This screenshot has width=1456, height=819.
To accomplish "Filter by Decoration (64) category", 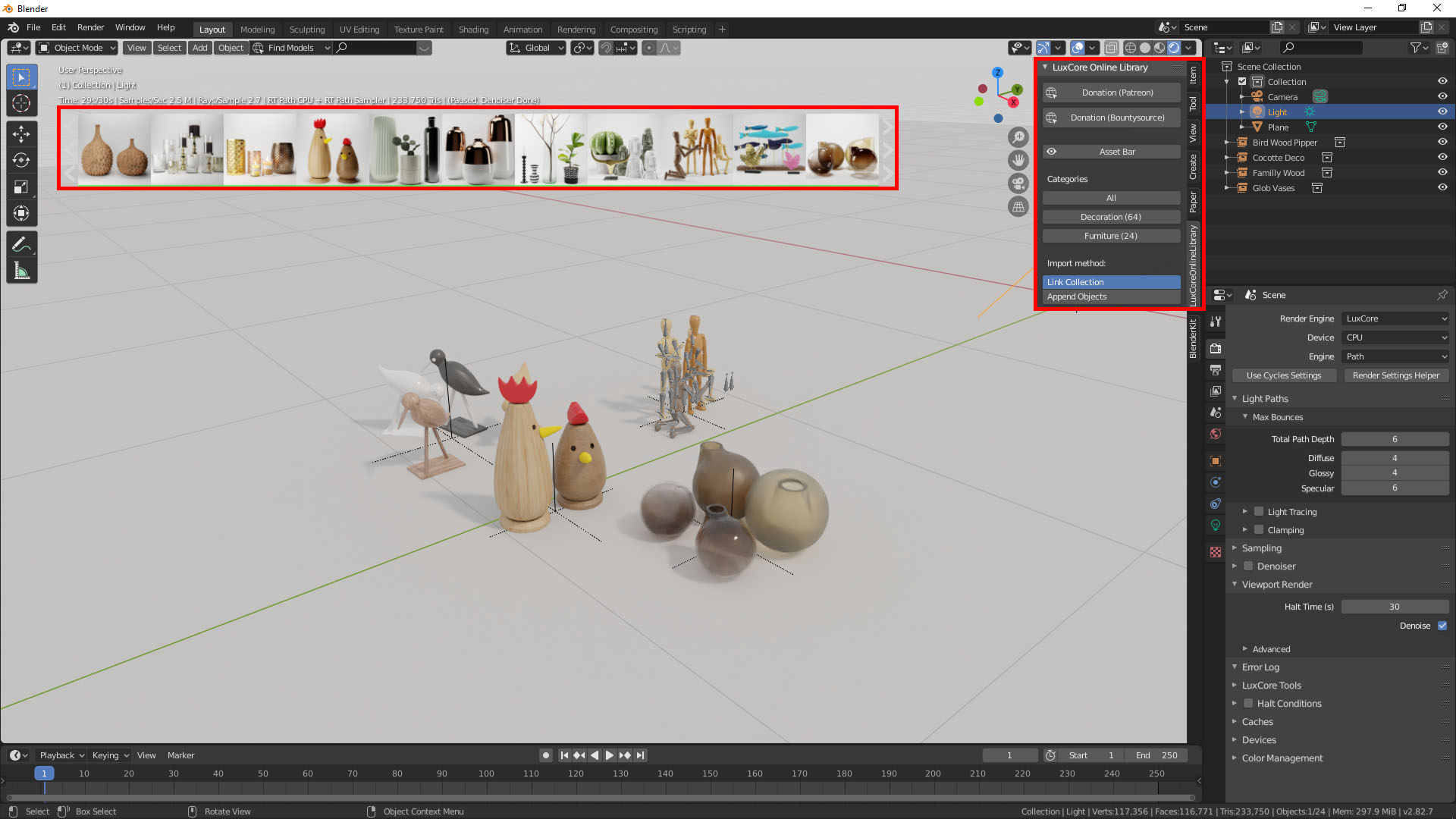I will tap(1111, 217).
